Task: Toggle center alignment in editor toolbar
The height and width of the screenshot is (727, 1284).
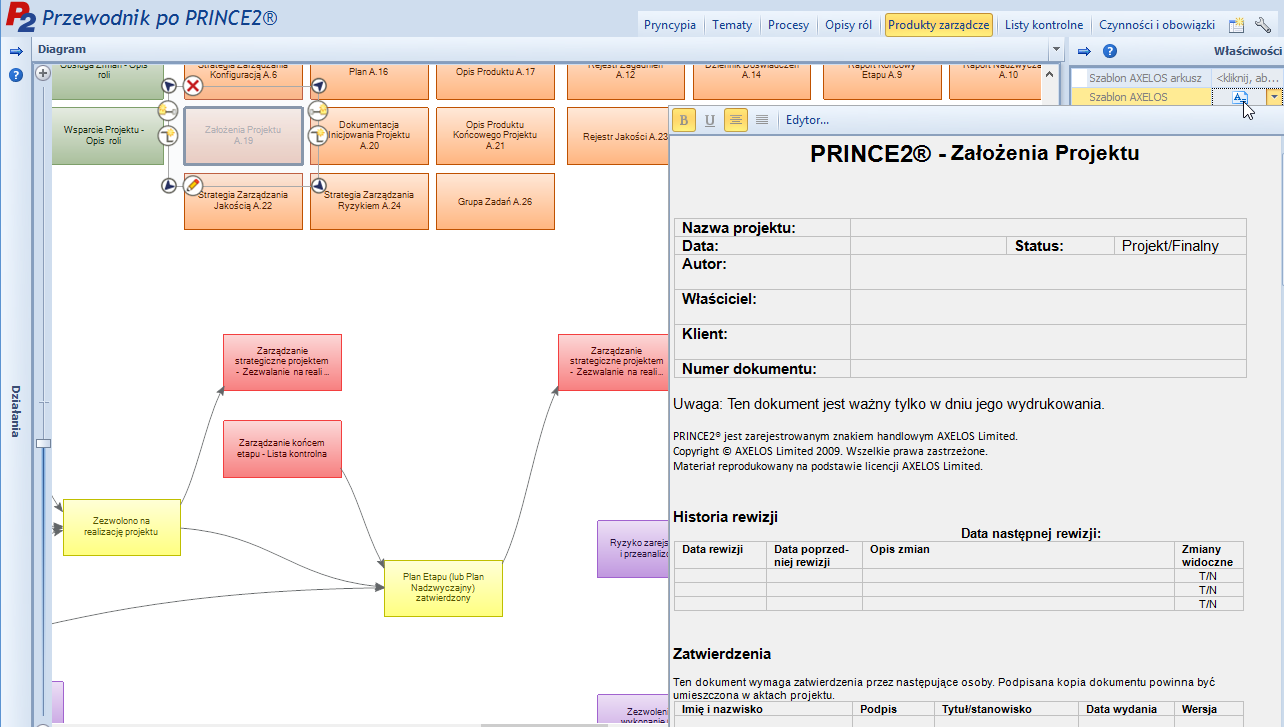Action: (x=736, y=120)
